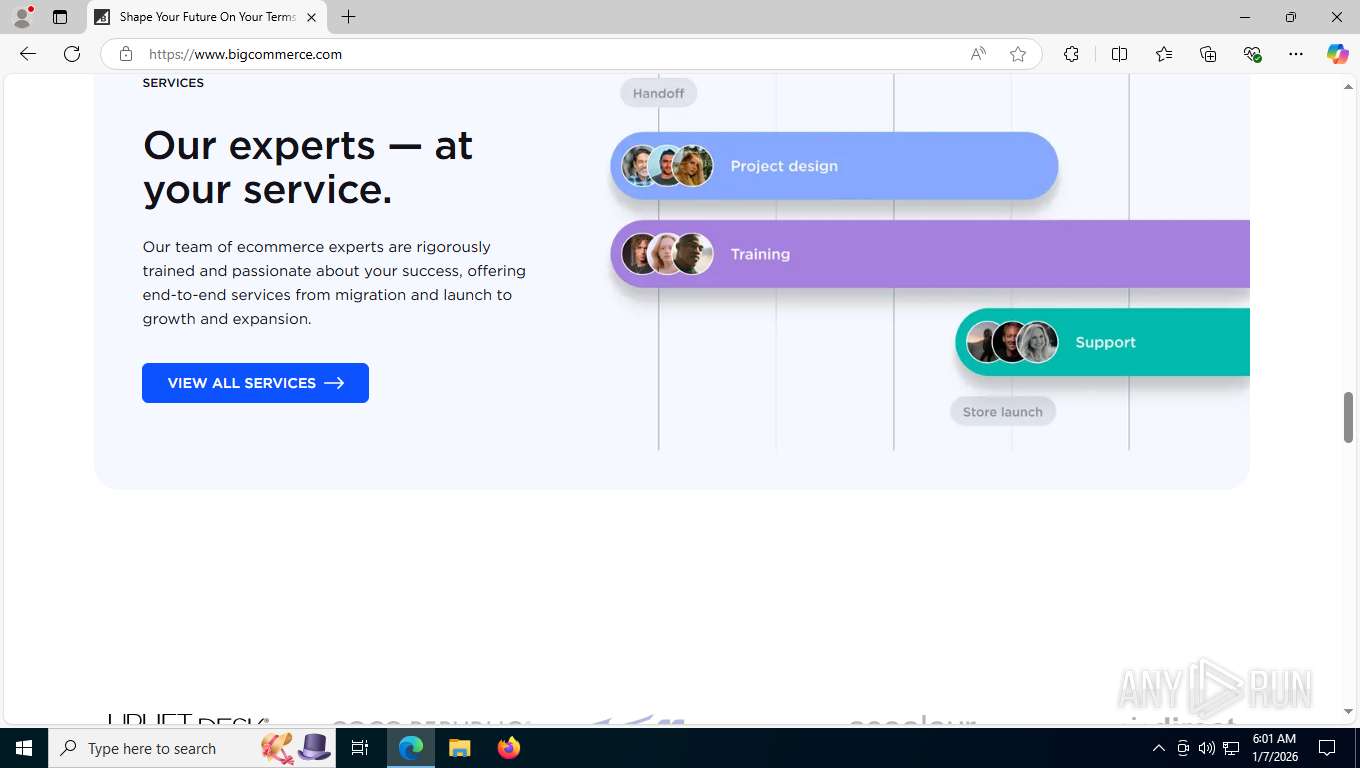Click the SERVICES section label

pyautogui.click(x=173, y=83)
